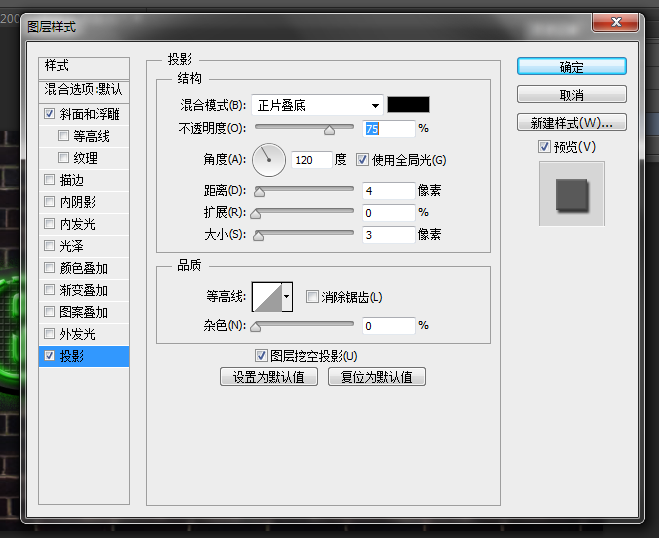Click the 距离 distance input field

click(388, 191)
